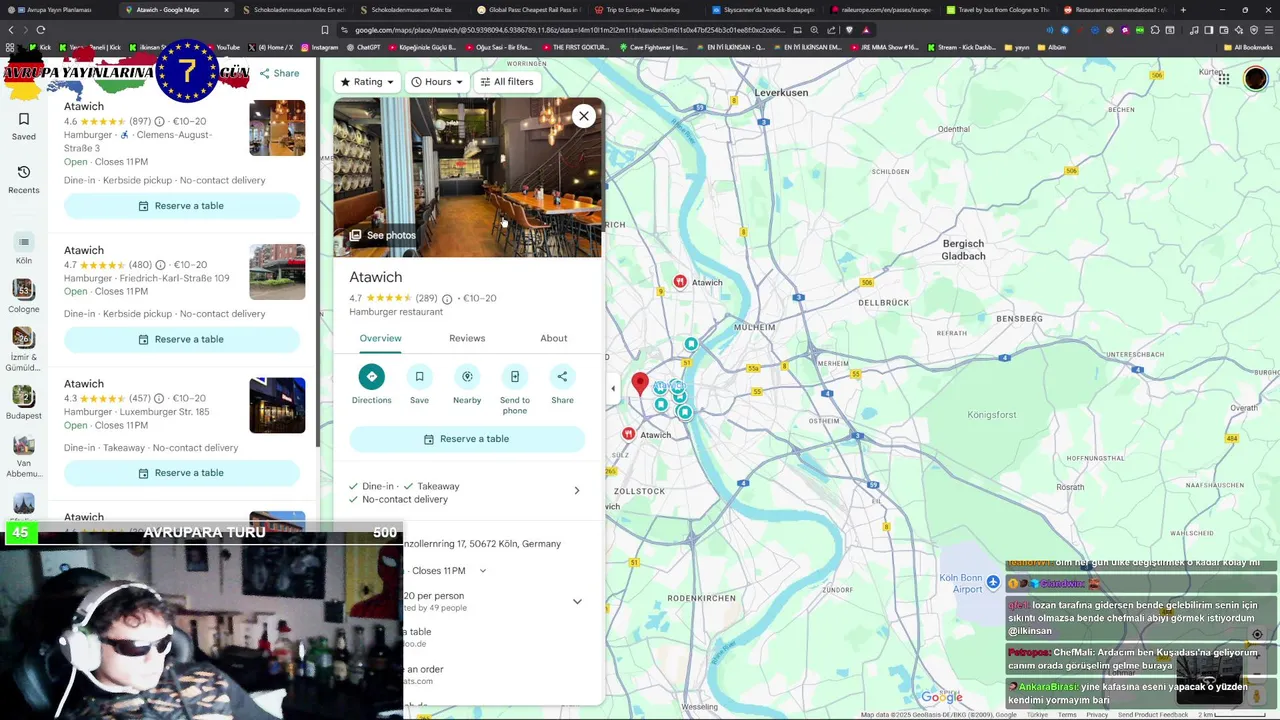1280x720 pixels.
Task: Click Send Product Feedback at map bottom
Action: pyautogui.click(x=1153, y=715)
